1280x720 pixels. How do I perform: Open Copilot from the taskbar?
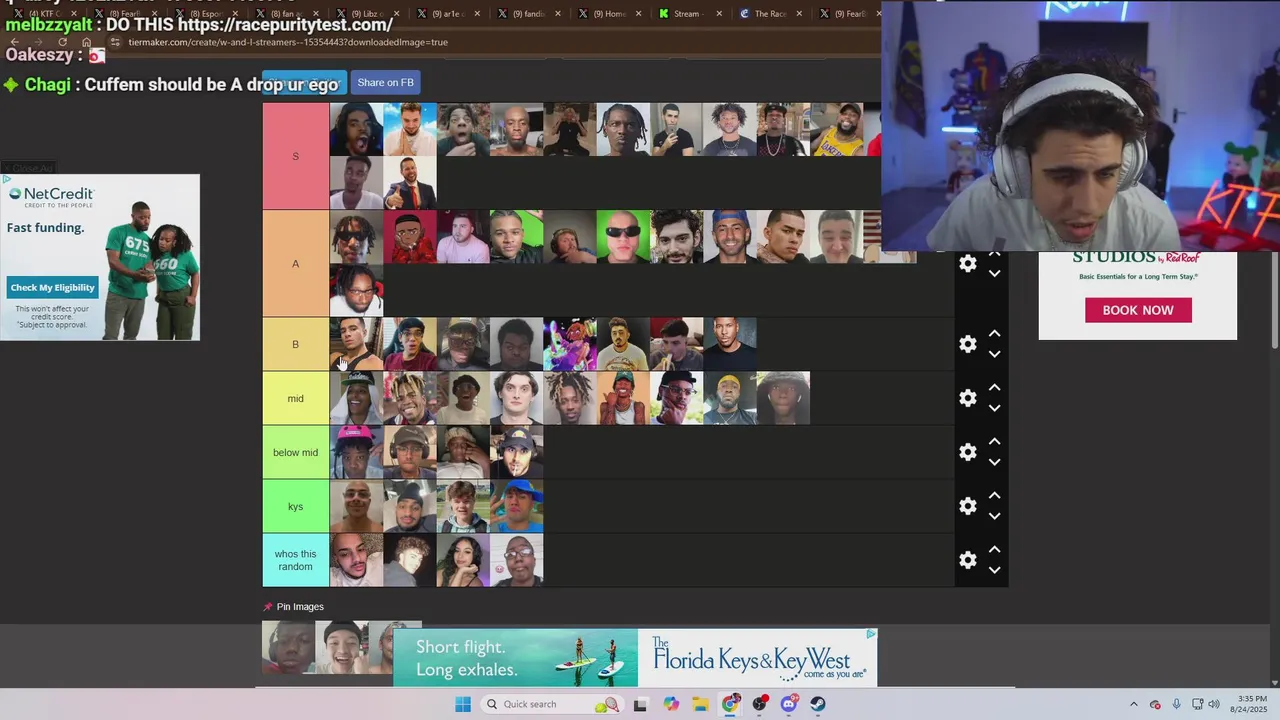click(x=671, y=704)
